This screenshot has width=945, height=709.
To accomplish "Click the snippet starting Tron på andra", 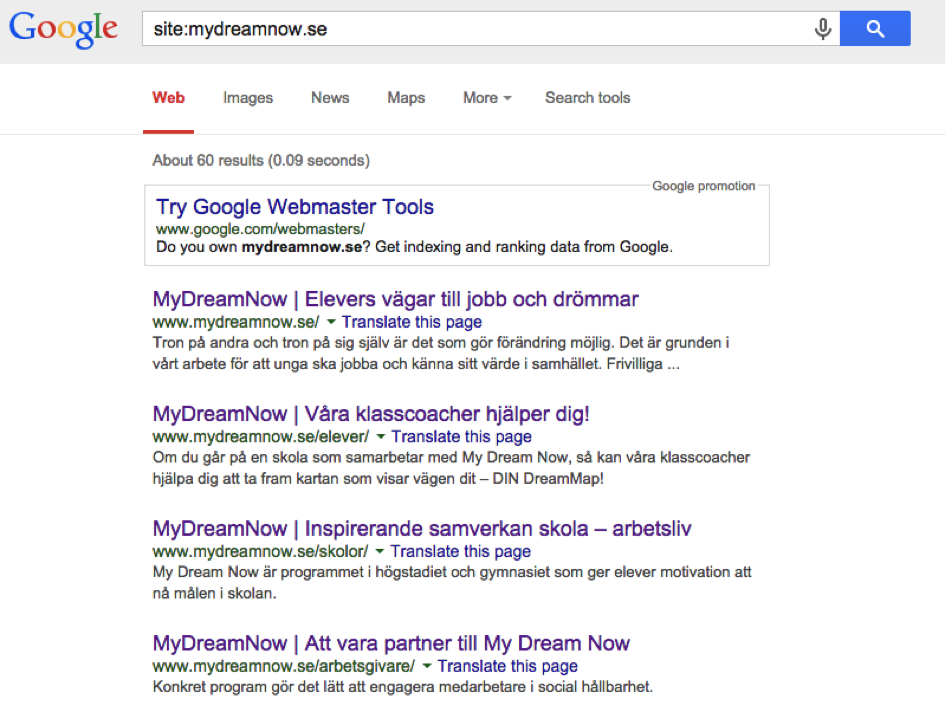I will point(441,353).
